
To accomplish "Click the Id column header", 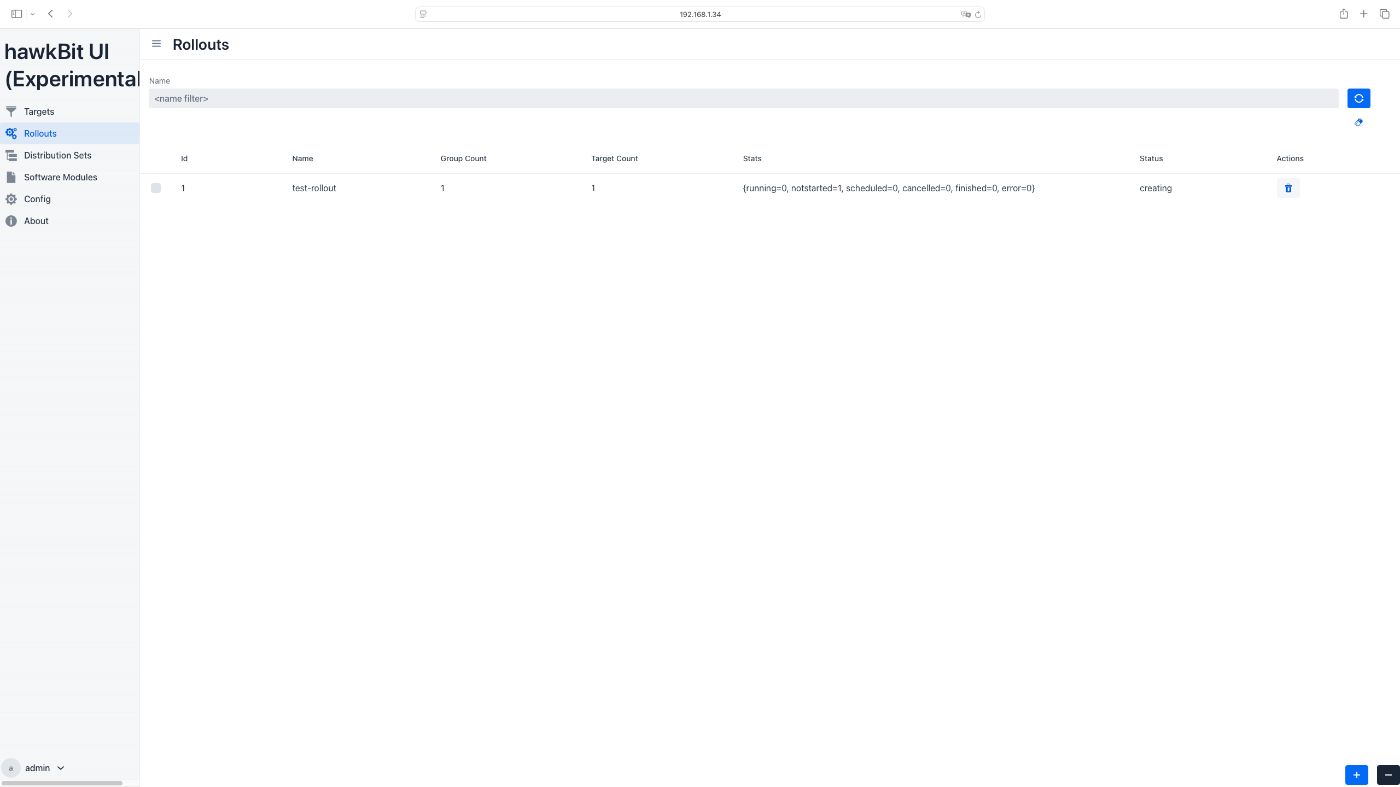I will point(184,159).
